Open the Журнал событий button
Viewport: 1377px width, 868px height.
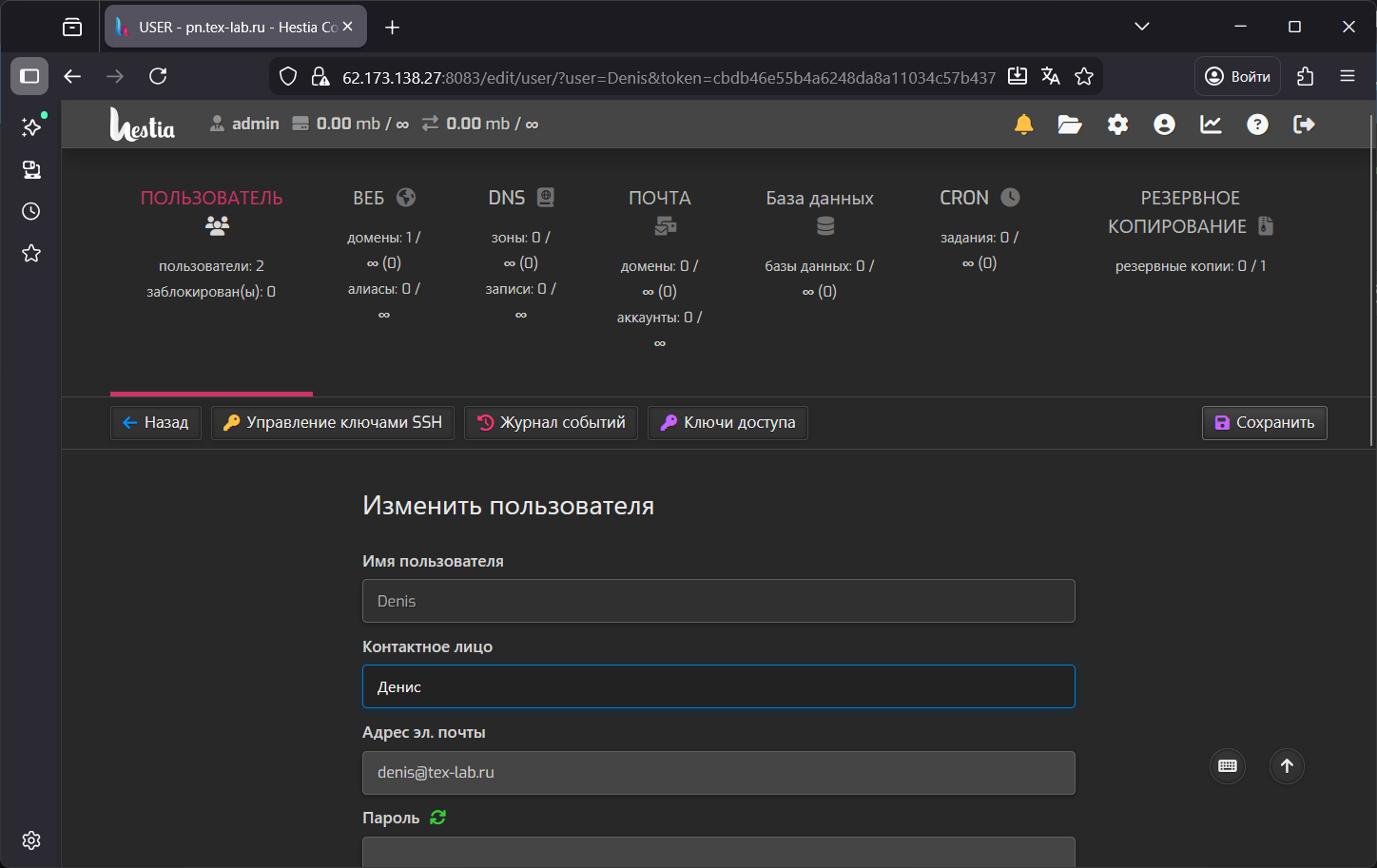click(x=551, y=423)
